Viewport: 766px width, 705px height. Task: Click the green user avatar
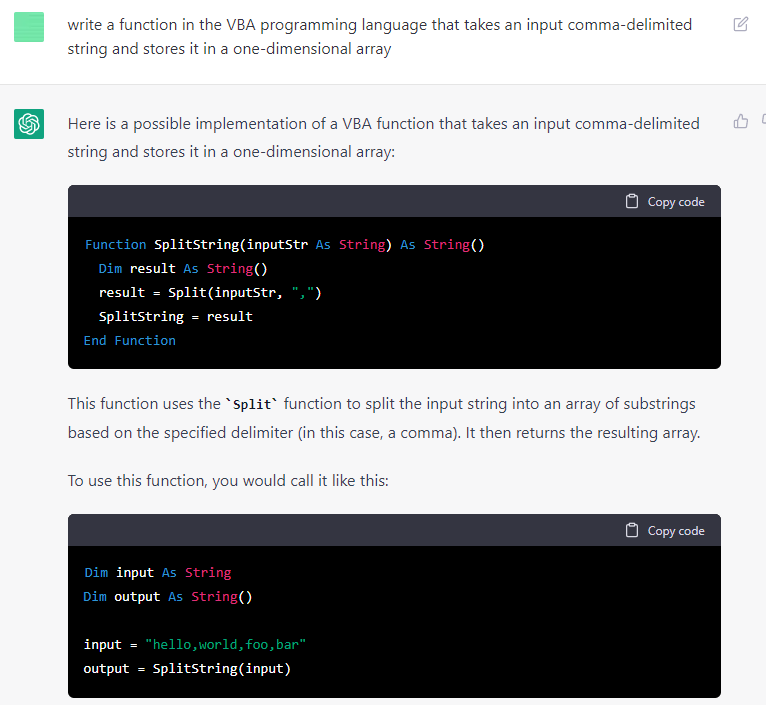[x=29, y=27]
